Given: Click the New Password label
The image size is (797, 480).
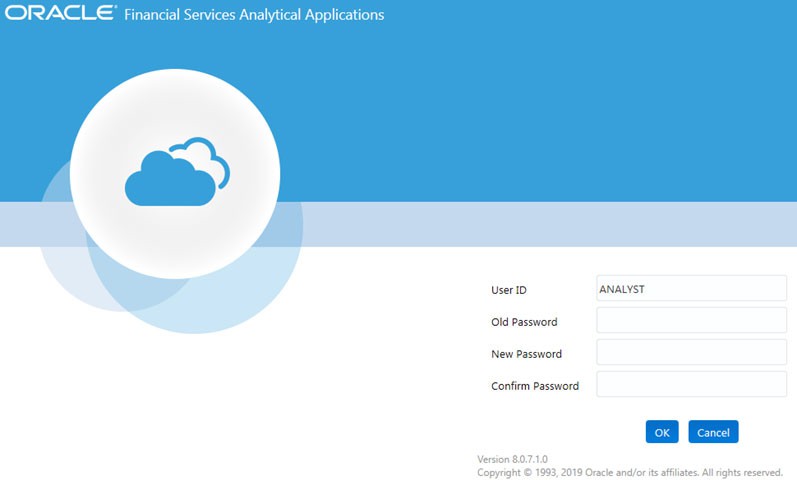Looking at the screenshot, I should tap(526, 354).
